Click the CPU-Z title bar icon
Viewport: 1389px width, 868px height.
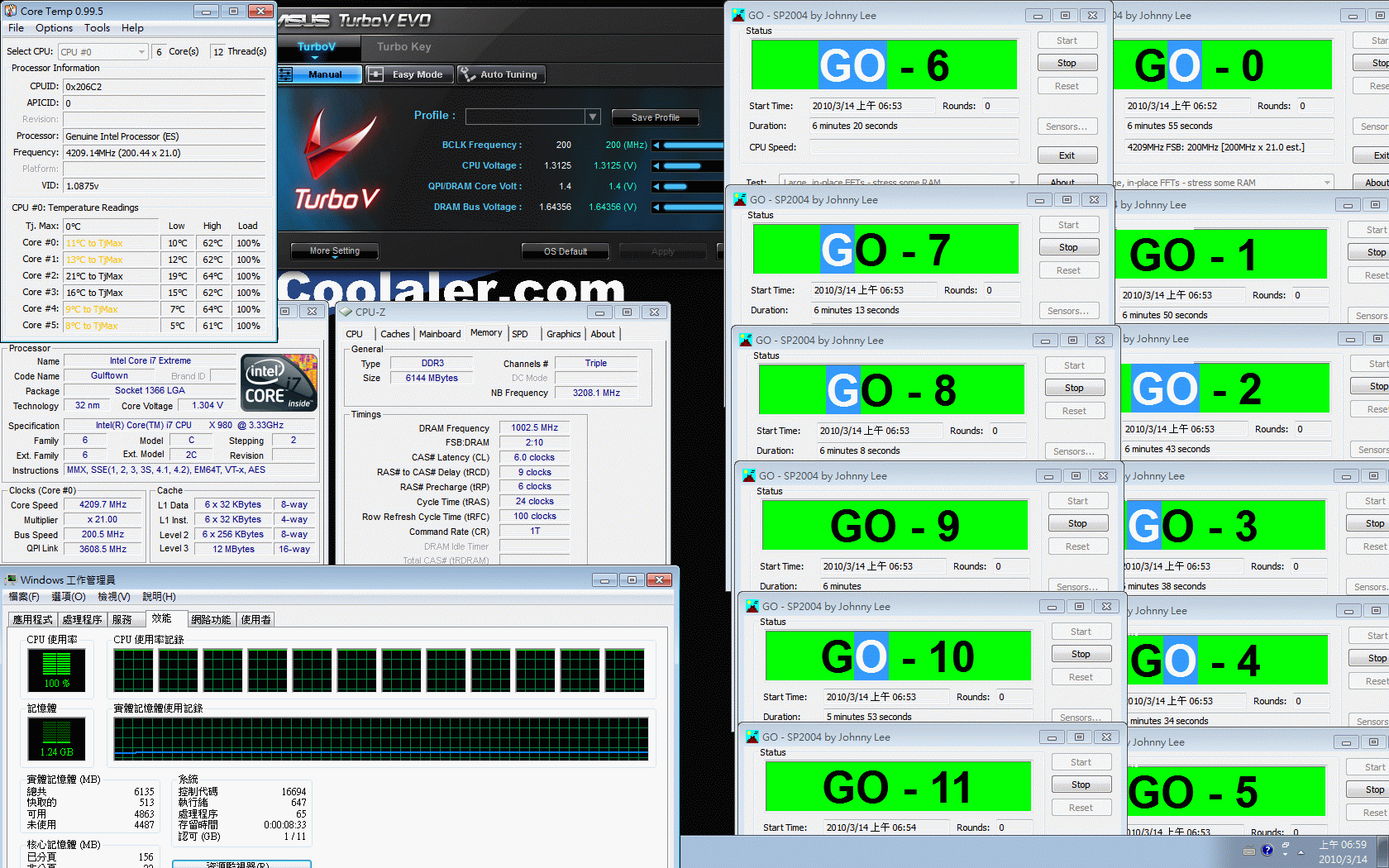coord(346,312)
